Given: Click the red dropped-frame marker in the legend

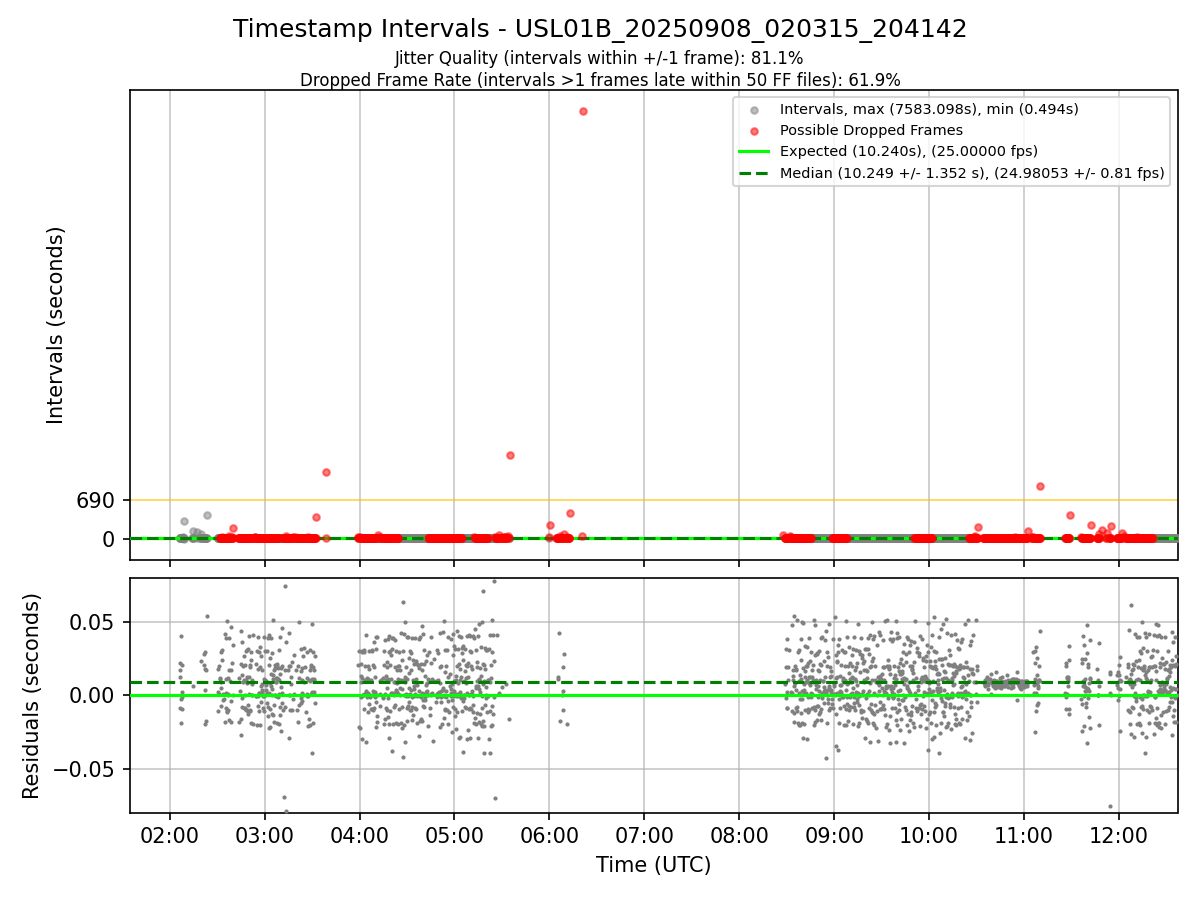Looking at the screenshot, I should click(754, 131).
